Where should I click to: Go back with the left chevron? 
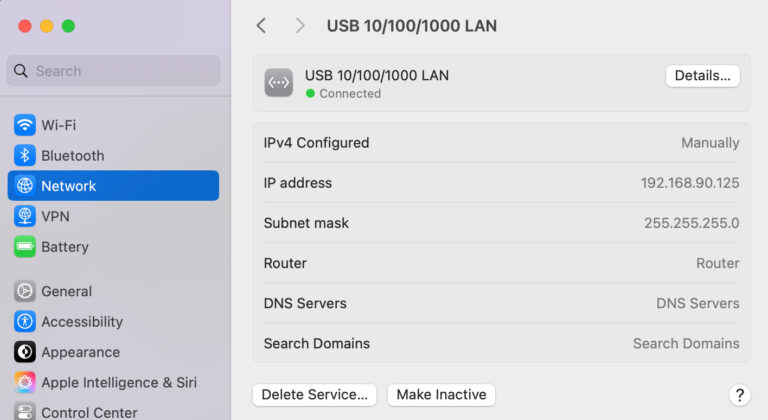pos(262,26)
